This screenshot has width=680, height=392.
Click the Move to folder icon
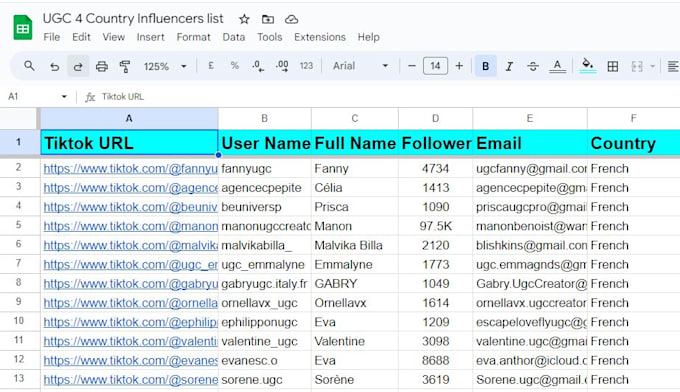268,19
